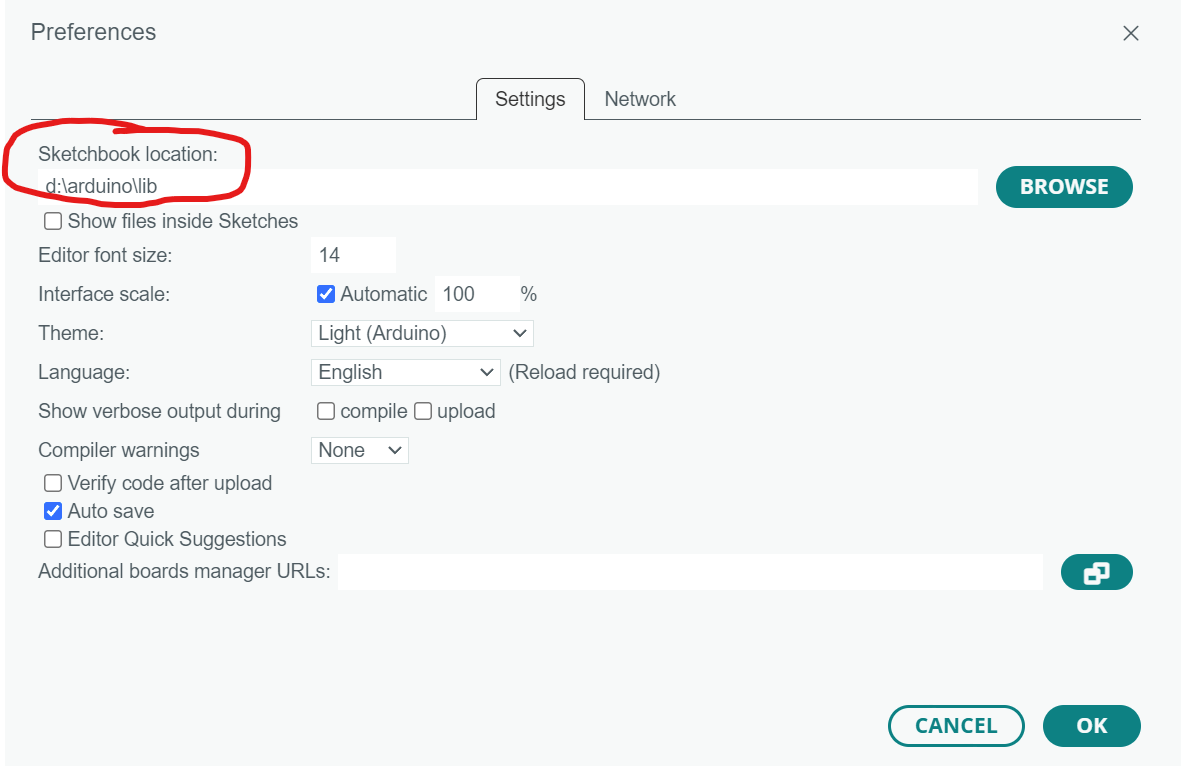Confirm preferences with the OK button
1181x766 pixels.
coord(1091,725)
